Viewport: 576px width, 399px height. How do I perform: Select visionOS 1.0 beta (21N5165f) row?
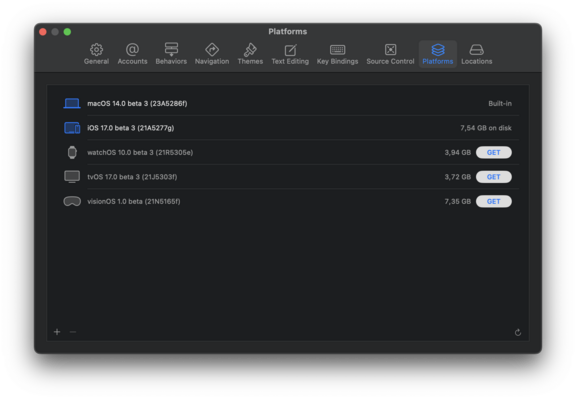click(288, 201)
